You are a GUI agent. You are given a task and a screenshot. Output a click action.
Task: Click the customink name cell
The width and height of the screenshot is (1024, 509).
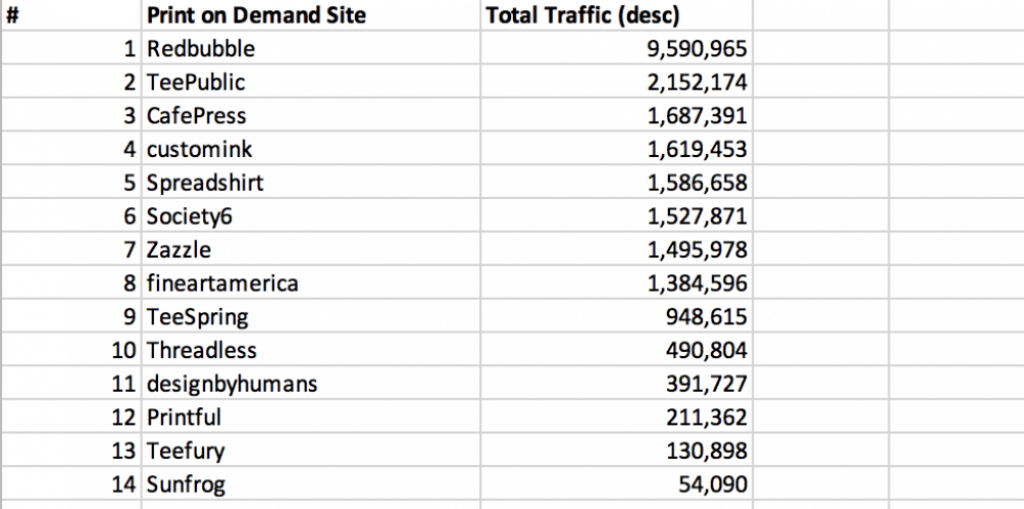click(311, 149)
